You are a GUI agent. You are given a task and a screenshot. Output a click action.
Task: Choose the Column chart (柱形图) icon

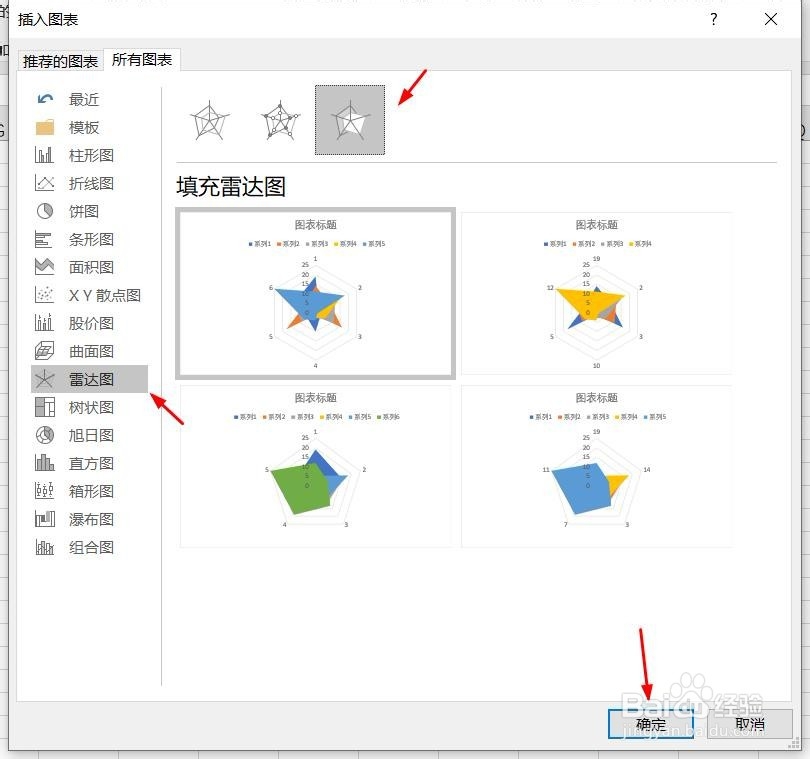click(44, 155)
